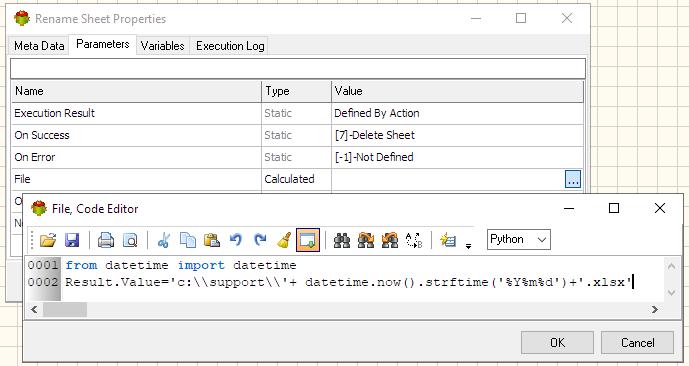Close the Code Editor window
Viewport: 689px width, 366px height.
(x=660, y=208)
